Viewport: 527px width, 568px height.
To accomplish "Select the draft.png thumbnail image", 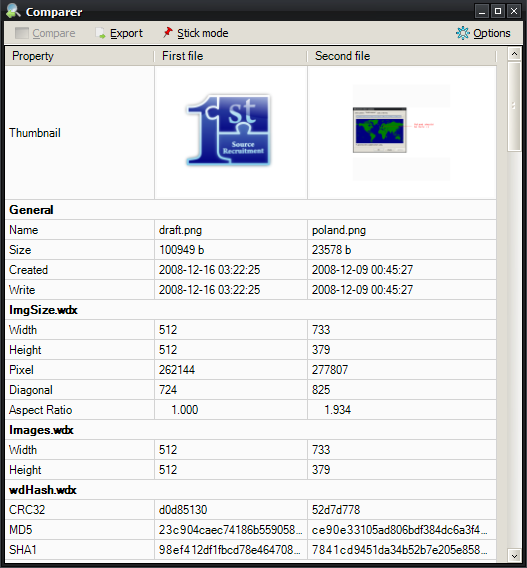I will (x=229, y=130).
